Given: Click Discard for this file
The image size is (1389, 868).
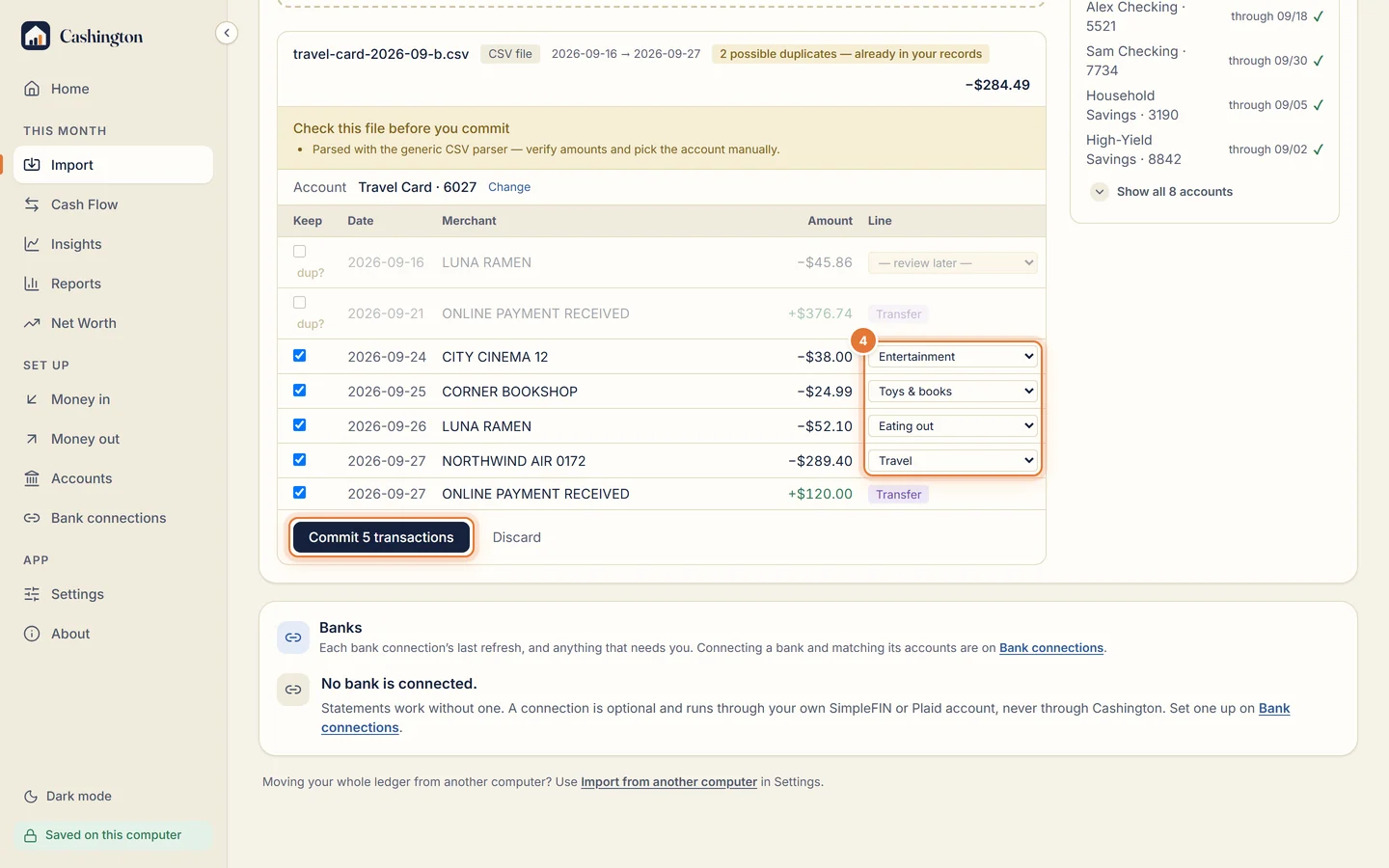Looking at the screenshot, I should [x=517, y=537].
